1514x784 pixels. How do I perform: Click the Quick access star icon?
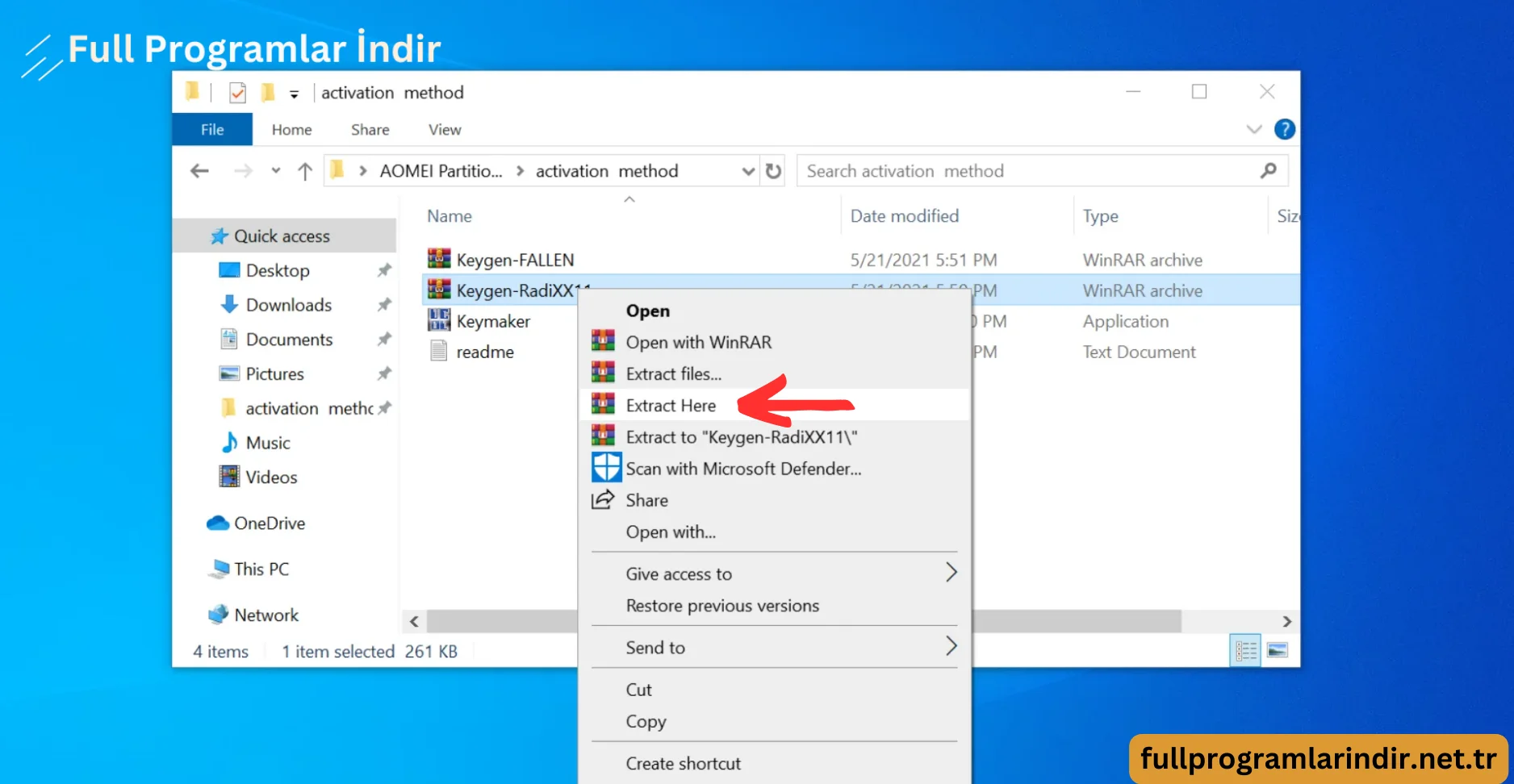tap(219, 236)
